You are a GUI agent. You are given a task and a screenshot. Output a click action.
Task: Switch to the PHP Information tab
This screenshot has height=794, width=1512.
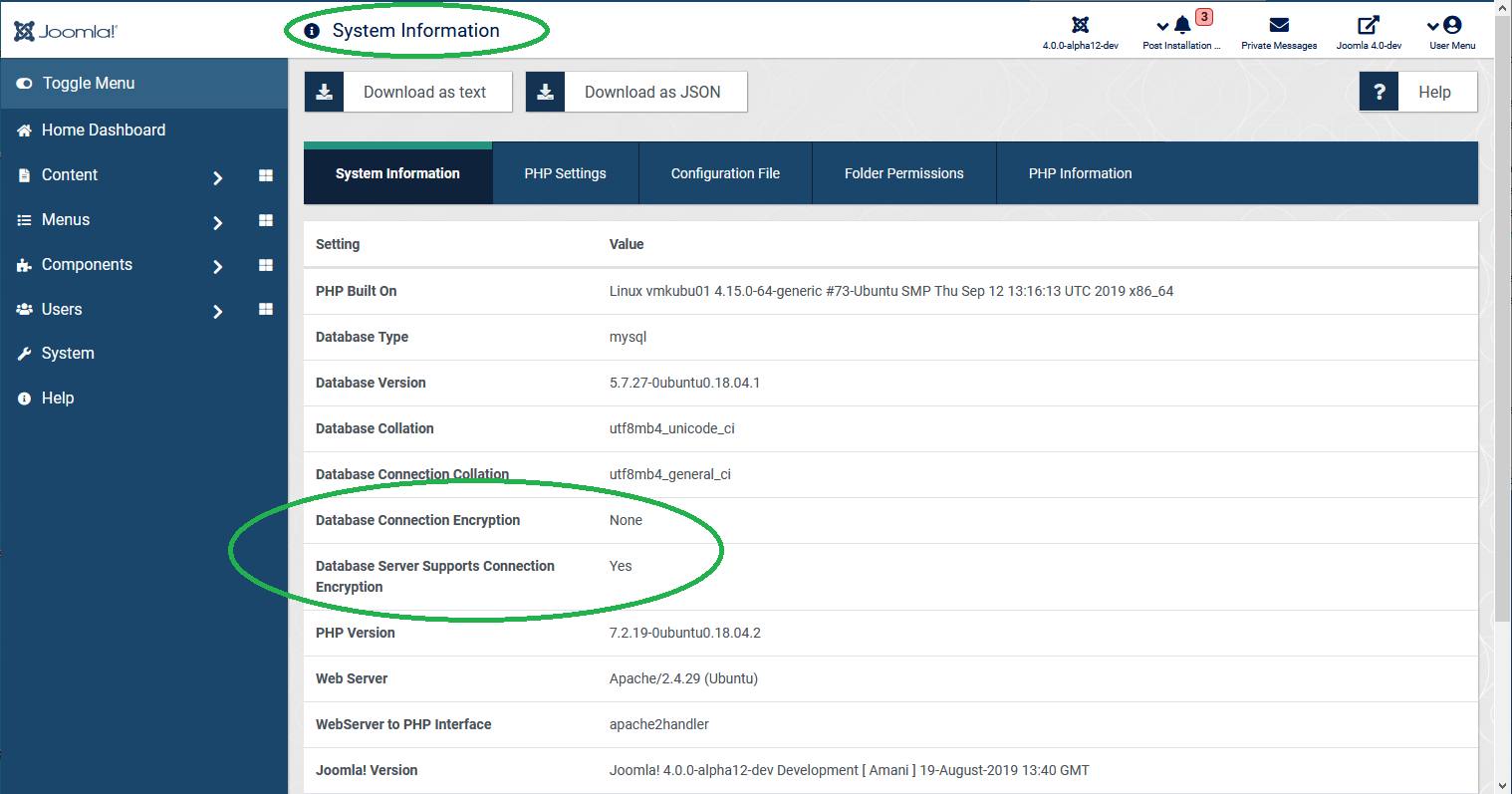pos(1081,173)
